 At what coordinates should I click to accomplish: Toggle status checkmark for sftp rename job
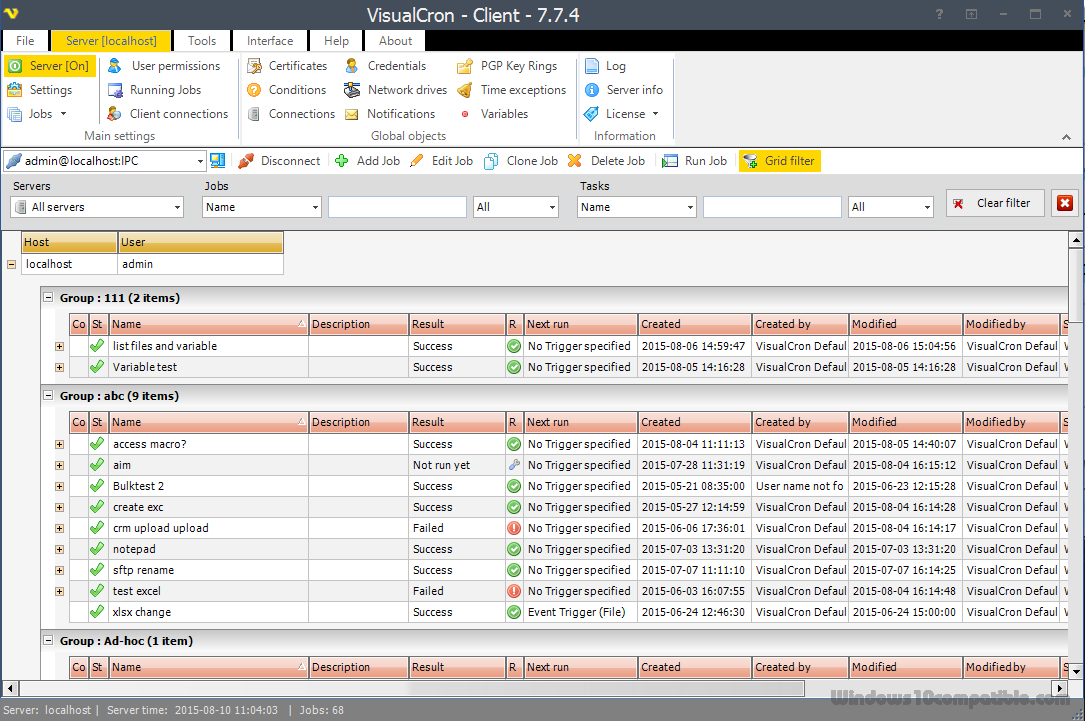point(97,570)
